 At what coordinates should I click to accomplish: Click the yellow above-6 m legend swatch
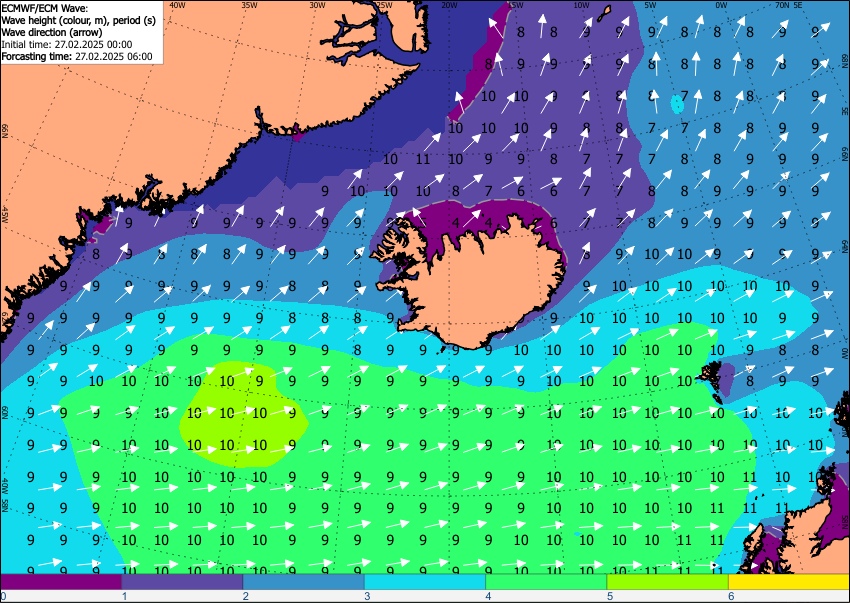[x=789, y=582]
